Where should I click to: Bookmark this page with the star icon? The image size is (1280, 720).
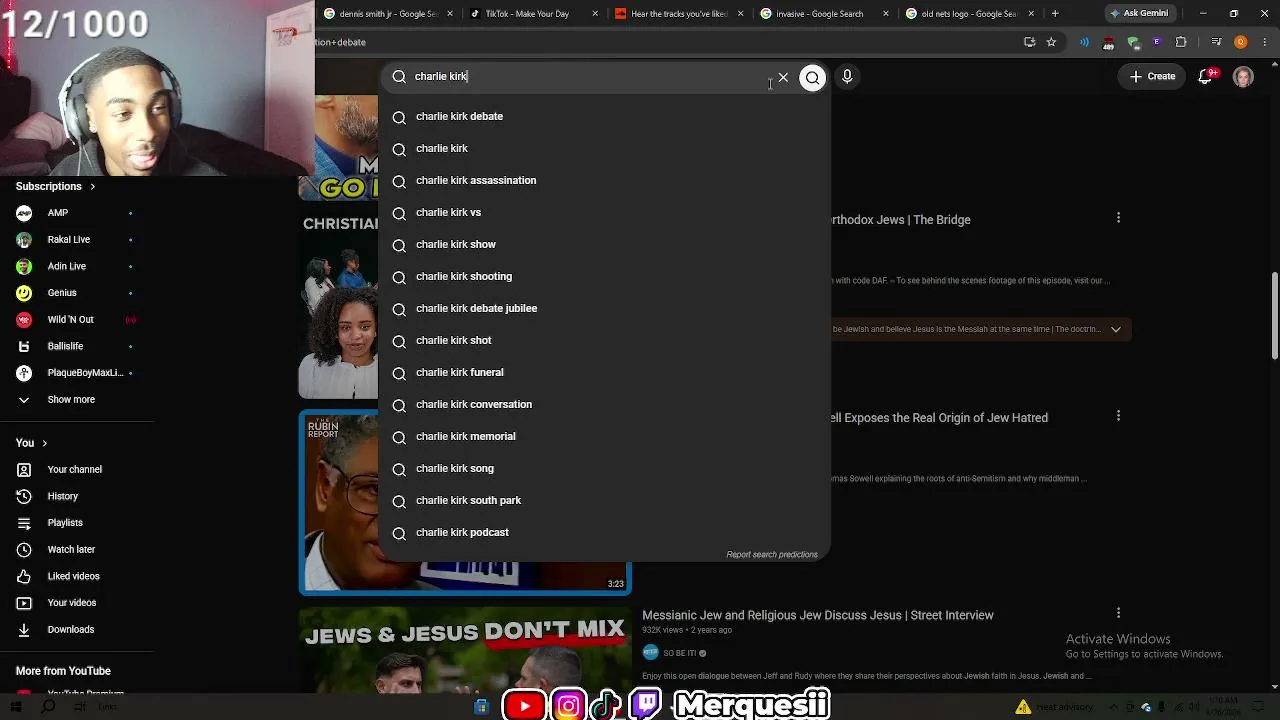1051,42
